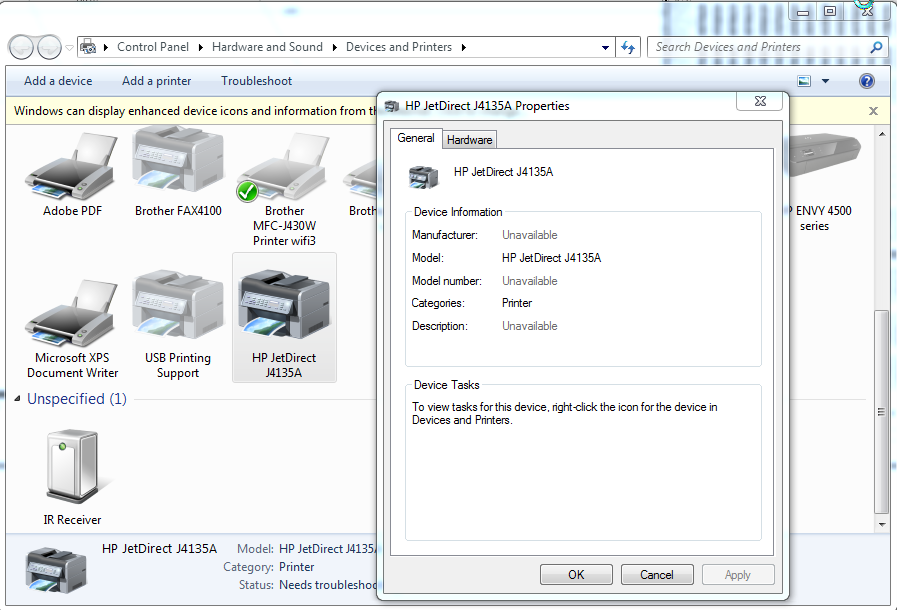The width and height of the screenshot is (897, 610).
Task: Click Troubleshoot in the toolbar
Action: point(256,81)
